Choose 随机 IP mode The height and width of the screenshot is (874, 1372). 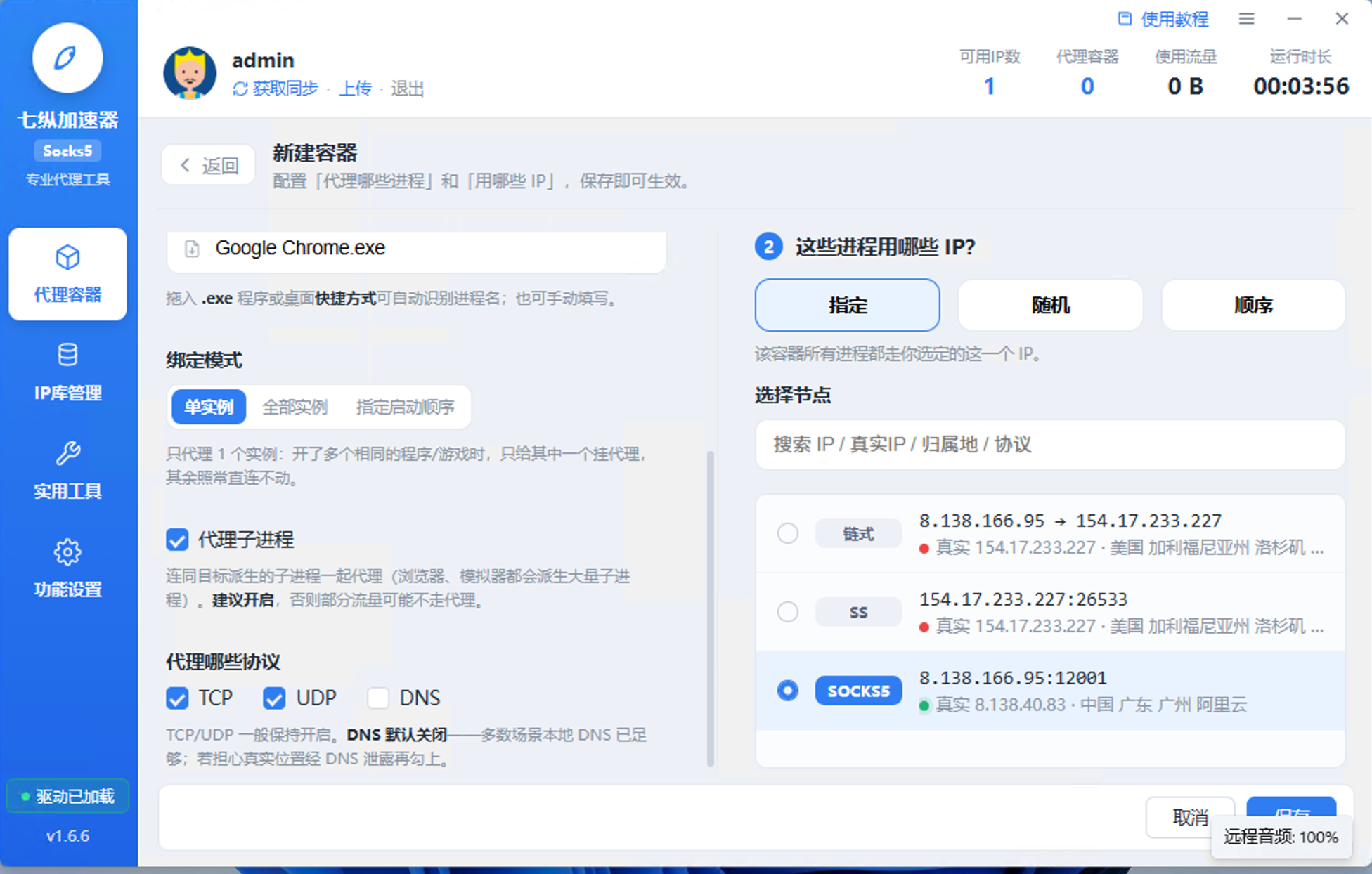1050,305
